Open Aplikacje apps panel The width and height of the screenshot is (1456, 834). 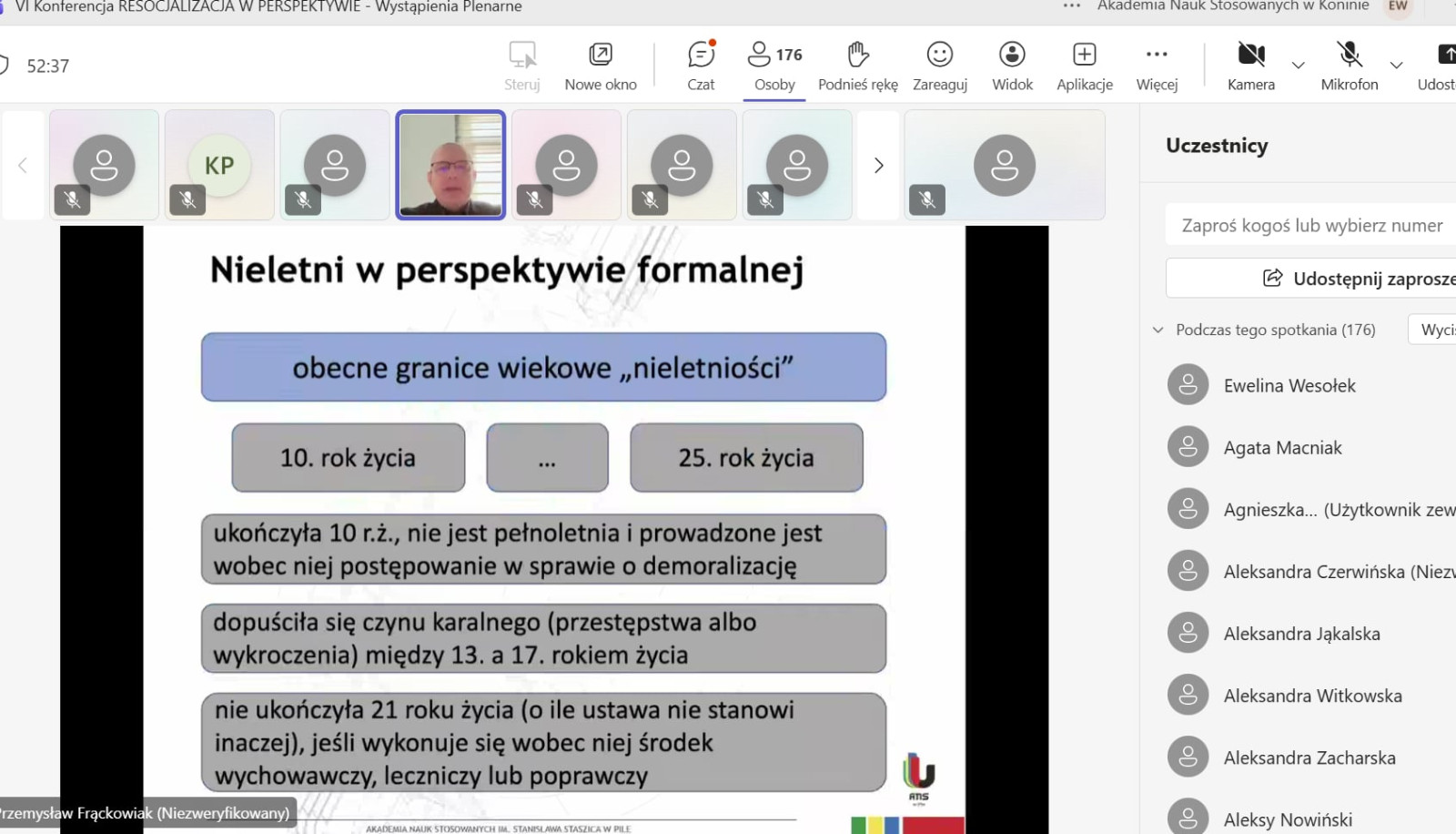[x=1084, y=66]
